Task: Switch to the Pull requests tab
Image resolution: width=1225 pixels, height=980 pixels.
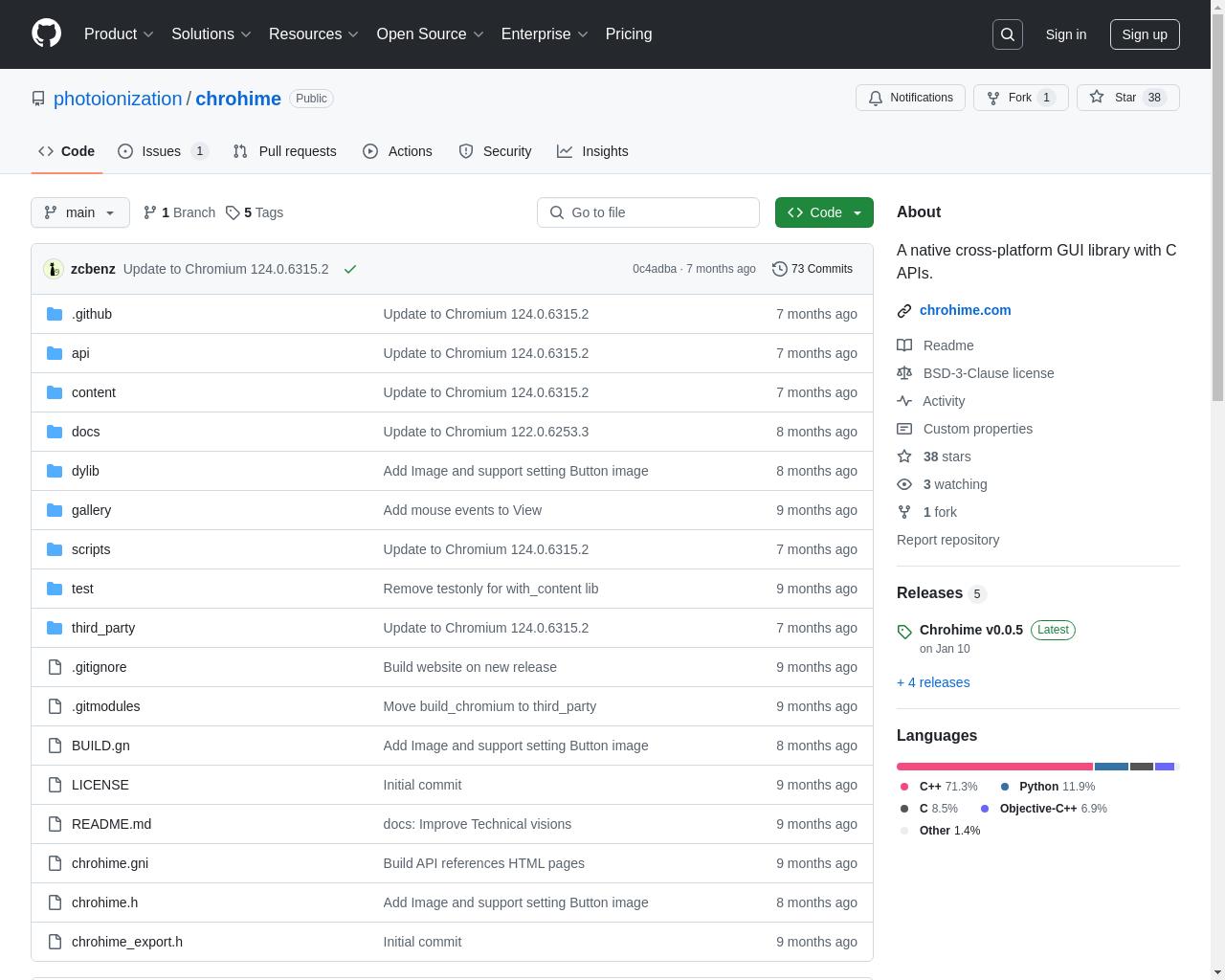Action: (285, 151)
